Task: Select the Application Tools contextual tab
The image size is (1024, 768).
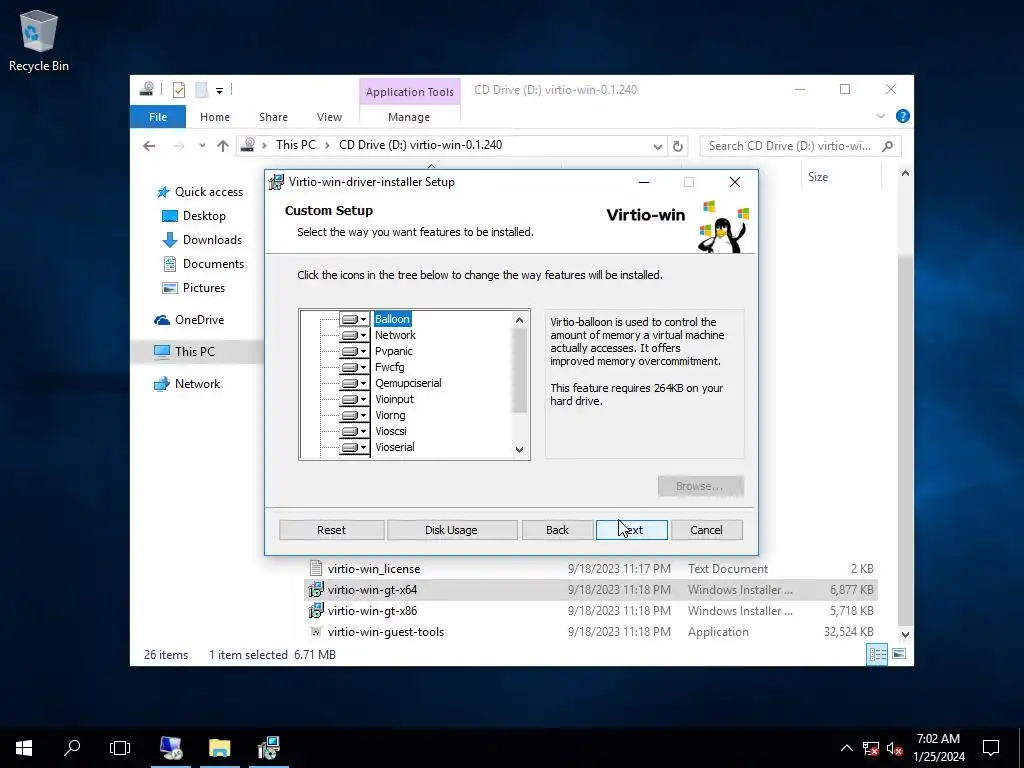Action: coord(409,92)
